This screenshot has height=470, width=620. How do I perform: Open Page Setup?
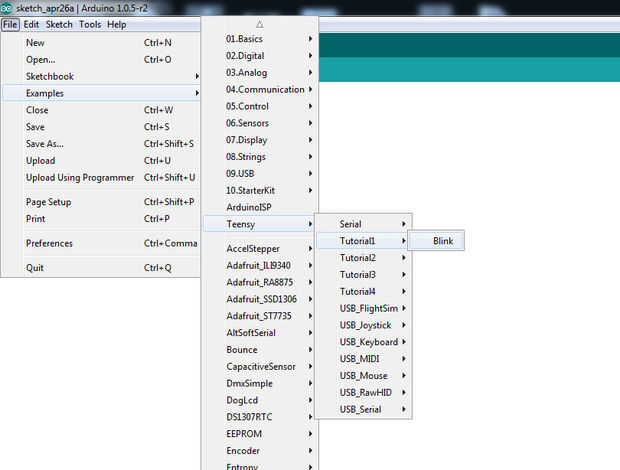(101, 202)
